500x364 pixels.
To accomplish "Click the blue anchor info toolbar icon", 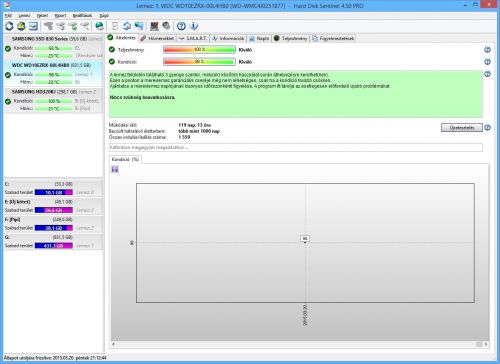I will 193,26.
